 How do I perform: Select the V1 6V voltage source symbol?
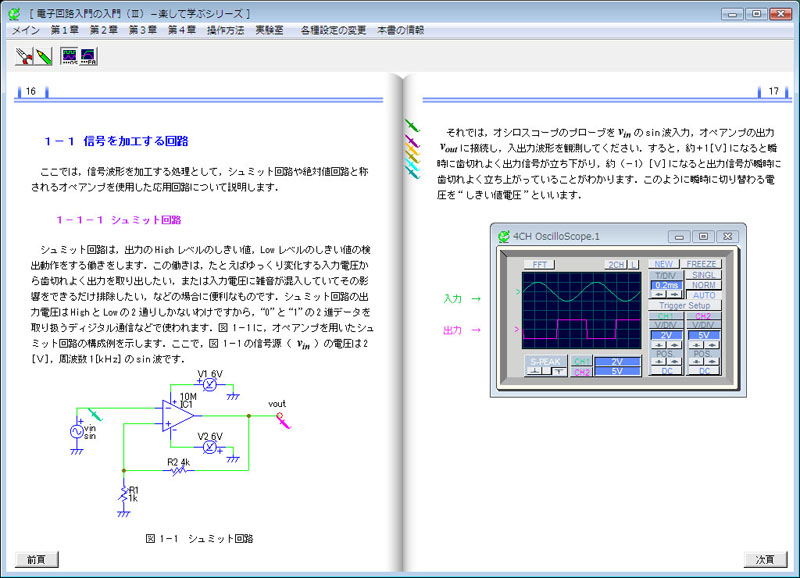[210, 385]
